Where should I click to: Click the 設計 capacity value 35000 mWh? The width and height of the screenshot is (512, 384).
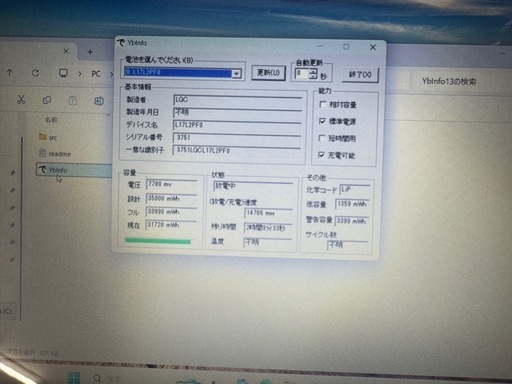coord(172,198)
